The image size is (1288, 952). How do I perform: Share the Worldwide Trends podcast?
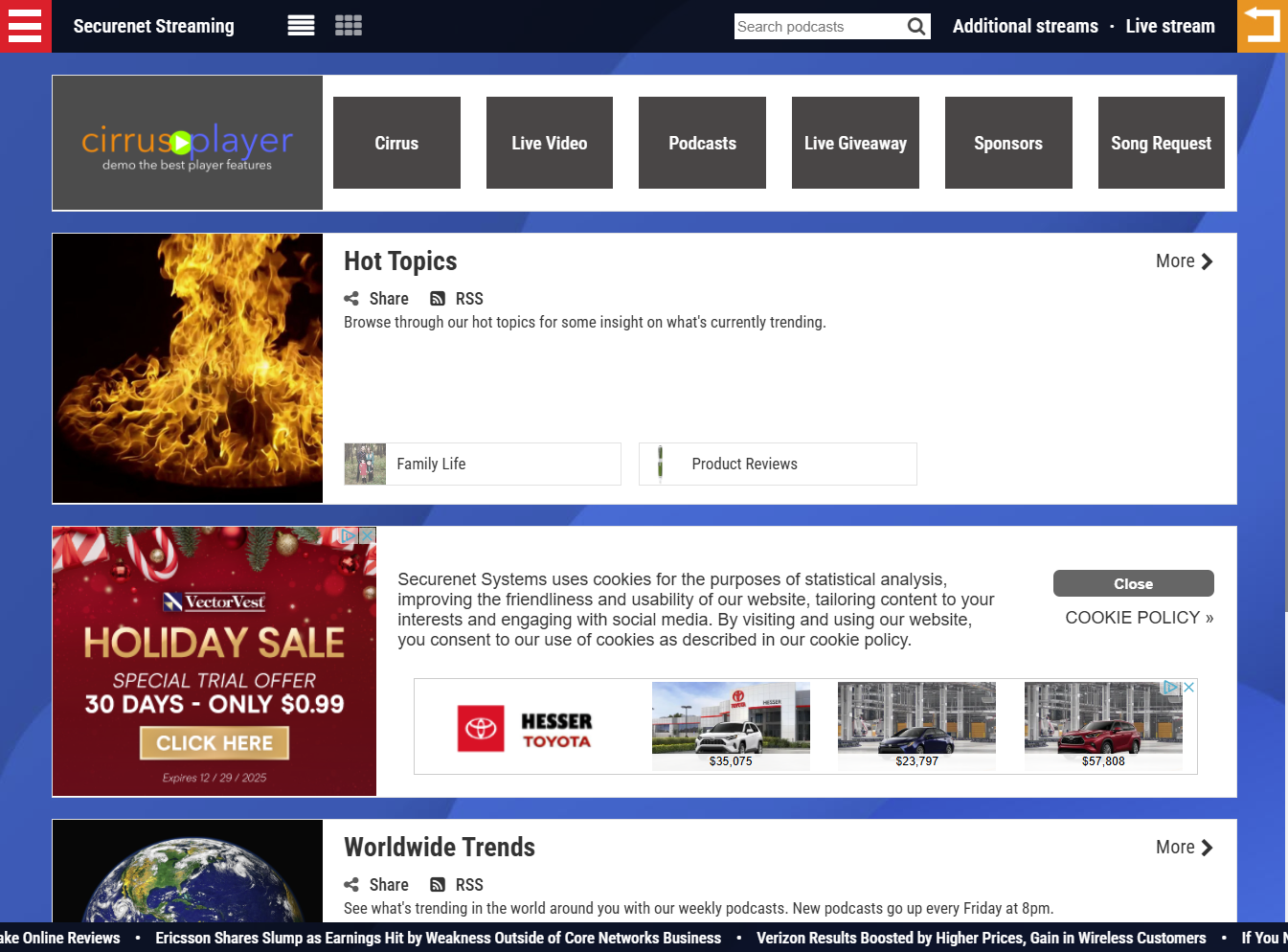[x=376, y=885]
